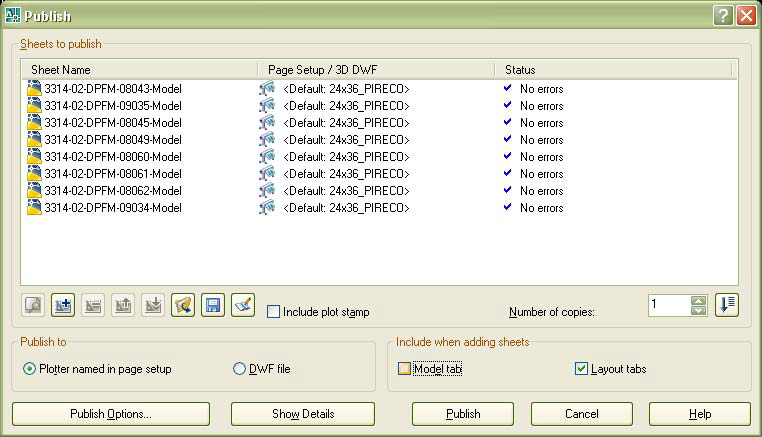Viewport: 762px width, 437px height.
Task: Click the page setup icon in the 09034-Model row
Action: pos(267,208)
